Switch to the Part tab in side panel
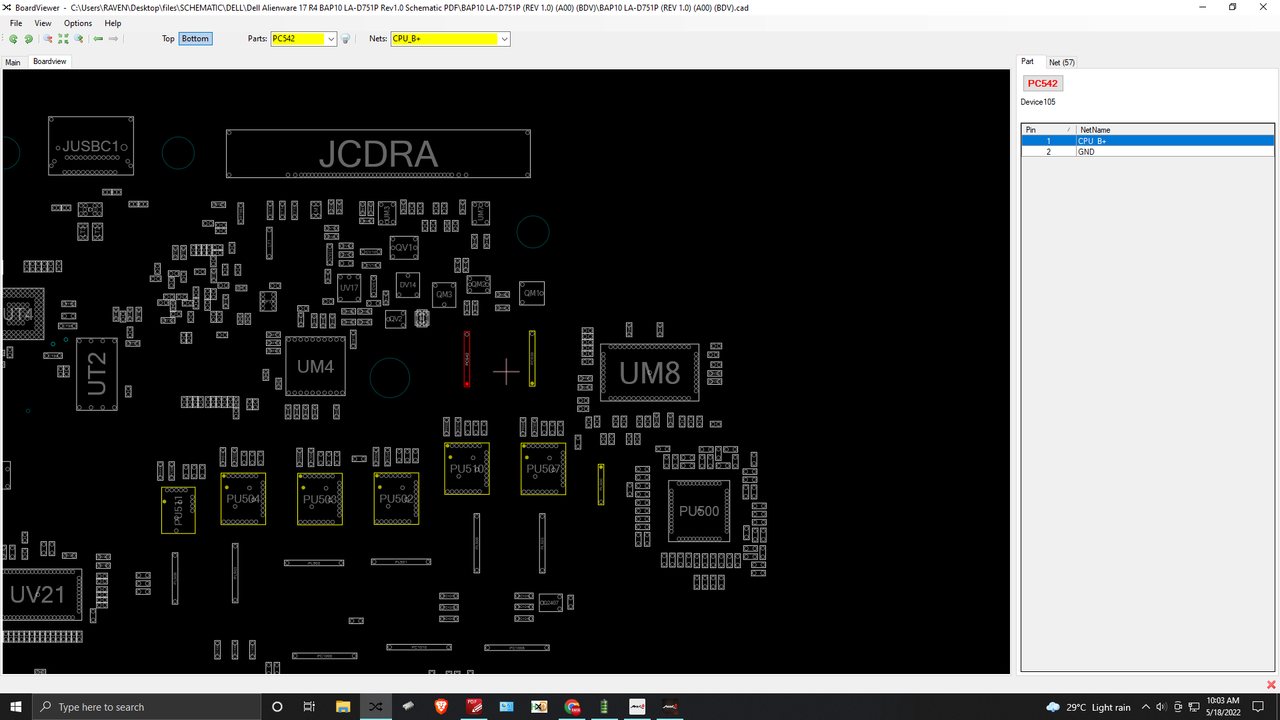Viewport: 1280px width, 720px height. click(x=1027, y=62)
